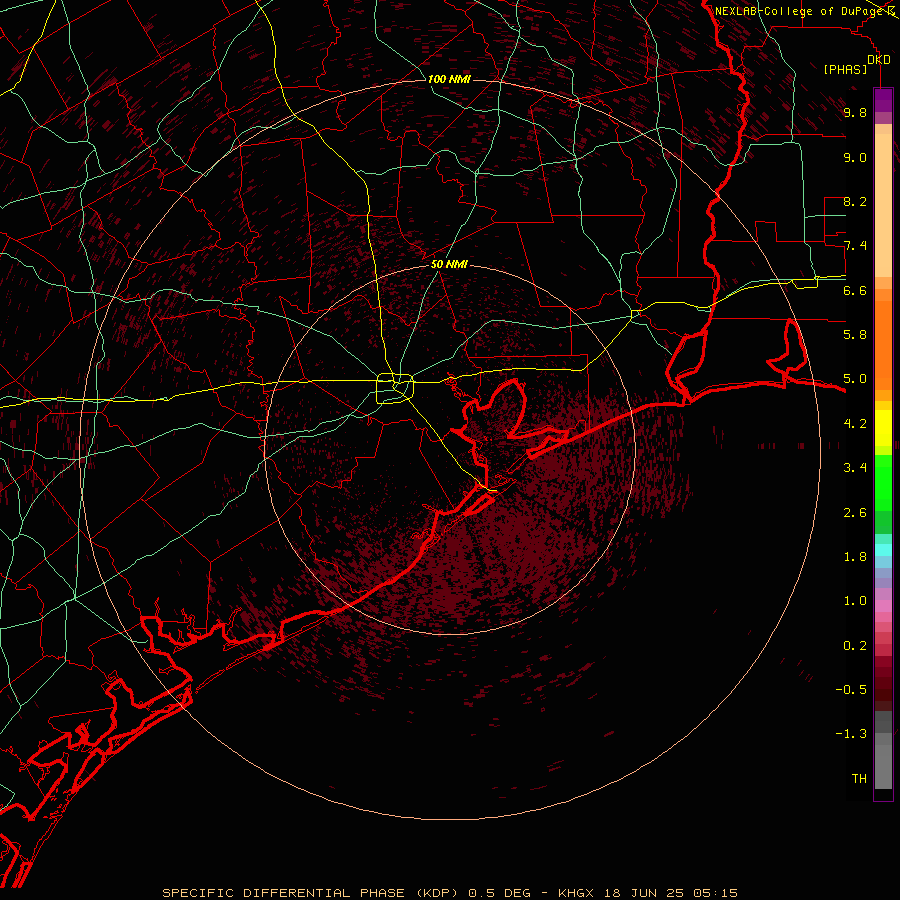
Task: Click the 9.0 value on the color scale
Action: click(855, 157)
